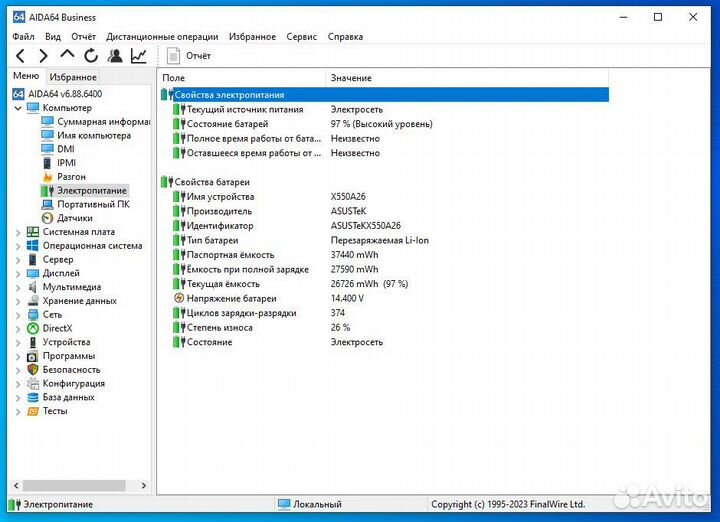Click the AIDA64 v6.88.6400 root icon

click(18, 94)
